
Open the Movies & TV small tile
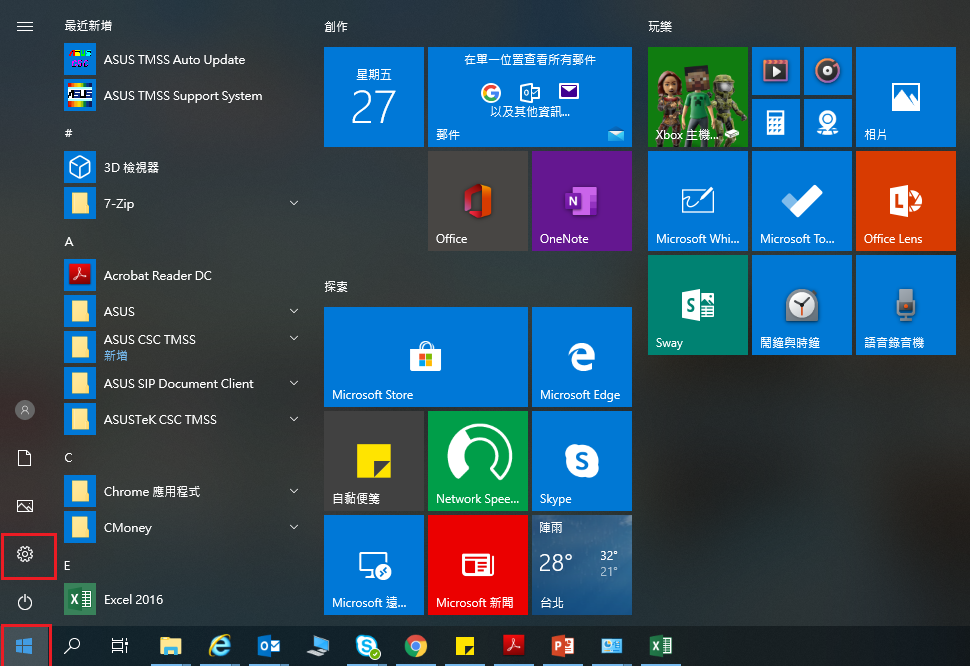775,70
